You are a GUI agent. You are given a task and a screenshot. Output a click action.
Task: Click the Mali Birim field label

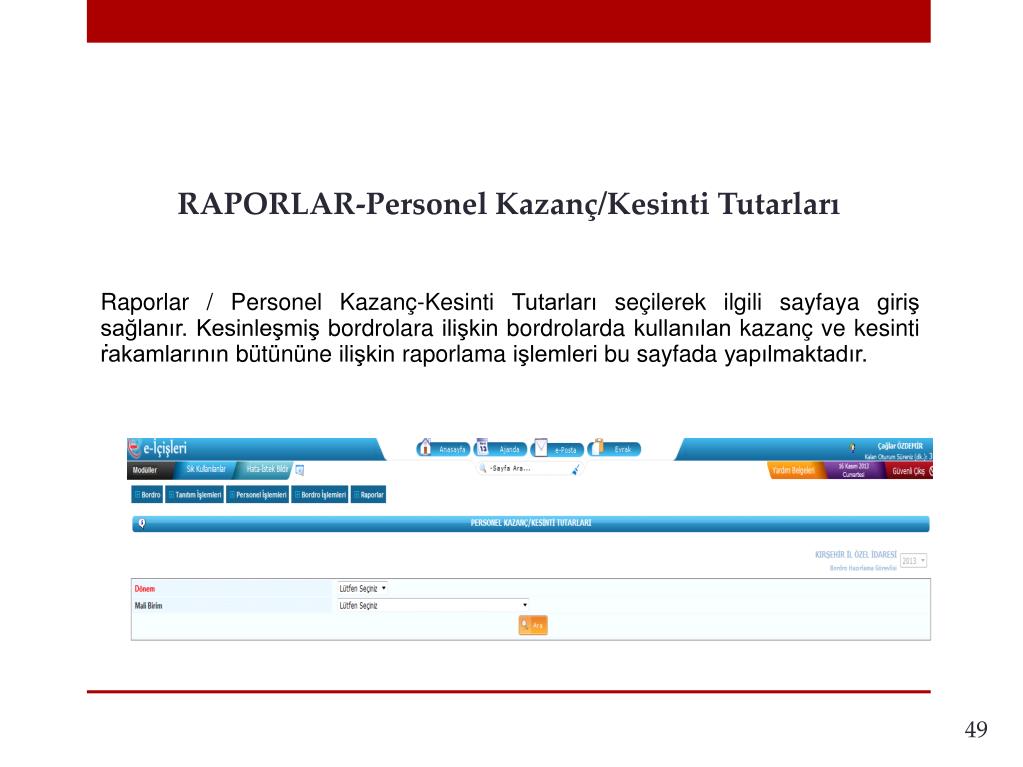pos(148,606)
